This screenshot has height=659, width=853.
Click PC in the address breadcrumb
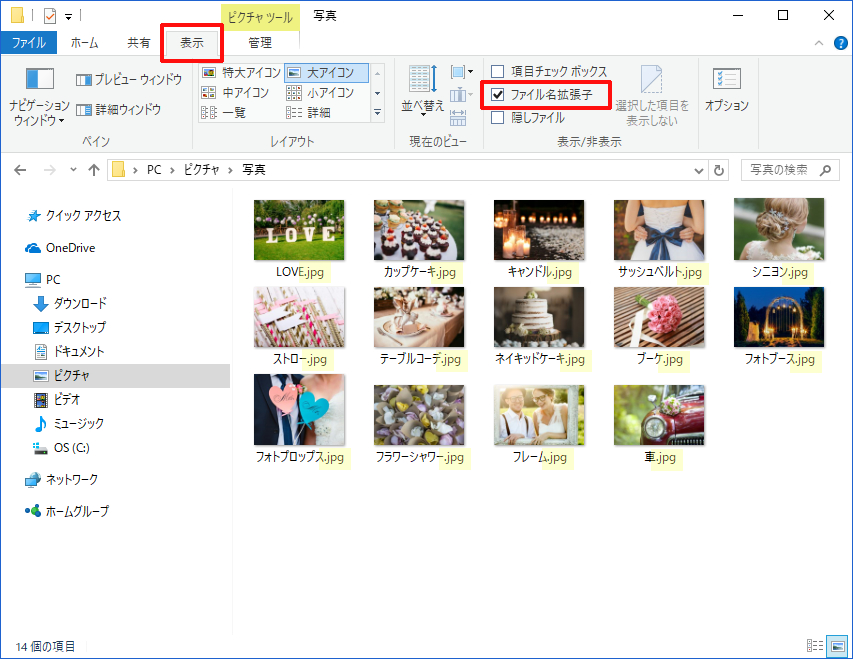point(154,170)
